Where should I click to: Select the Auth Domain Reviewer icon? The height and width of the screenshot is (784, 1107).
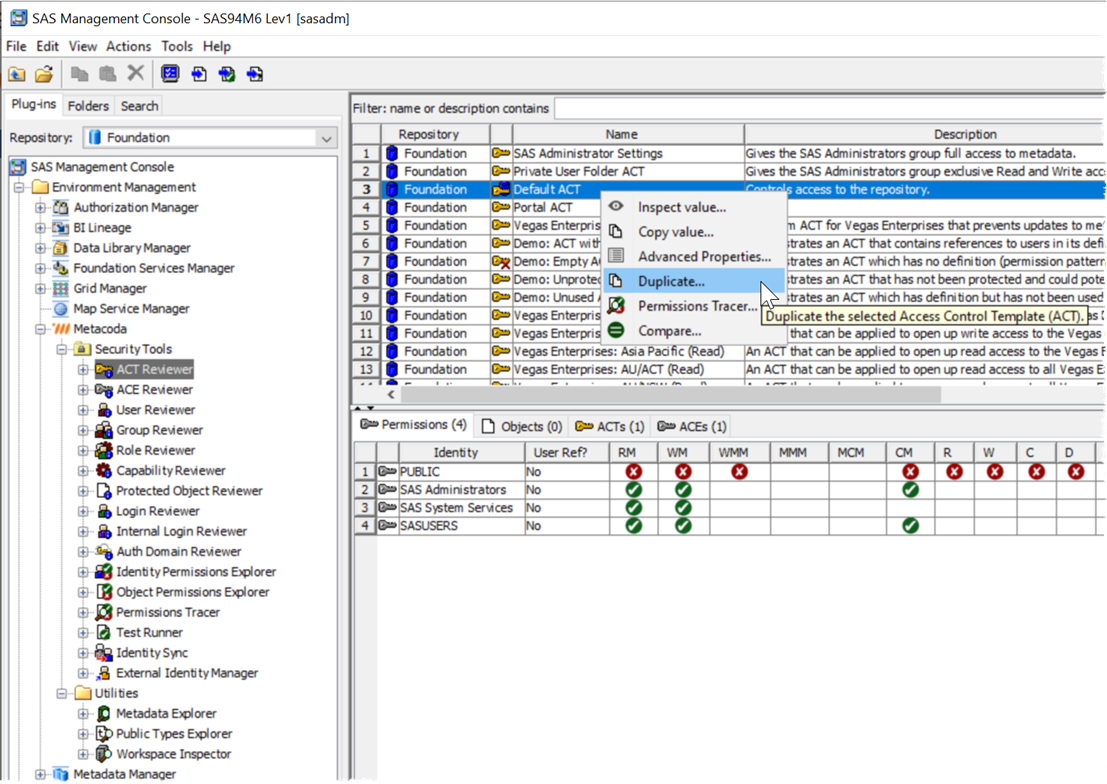[x=104, y=552]
